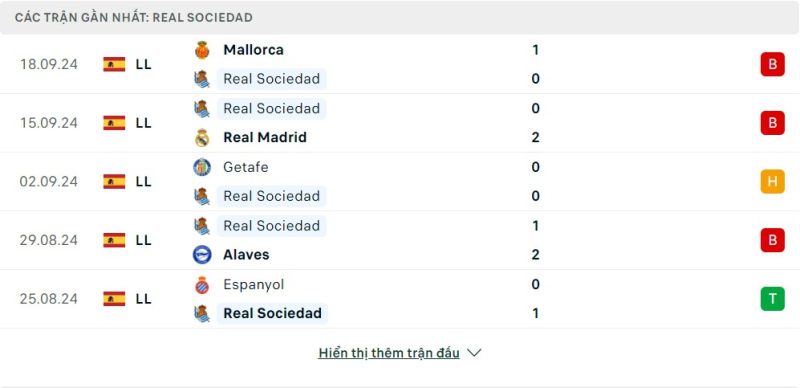Click Spain flag in 18.09.24 row
The image size is (800, 388).
pyautogui.click(x=114, y=64)
